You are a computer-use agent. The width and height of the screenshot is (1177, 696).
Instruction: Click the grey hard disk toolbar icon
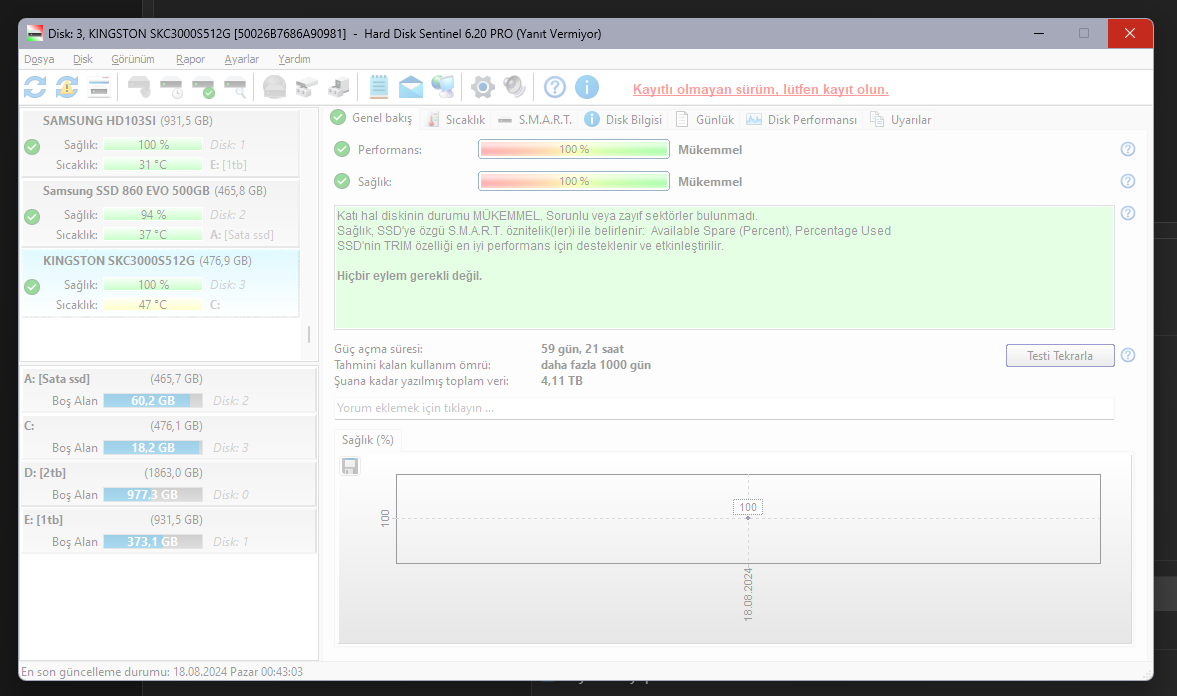[139, 88]
